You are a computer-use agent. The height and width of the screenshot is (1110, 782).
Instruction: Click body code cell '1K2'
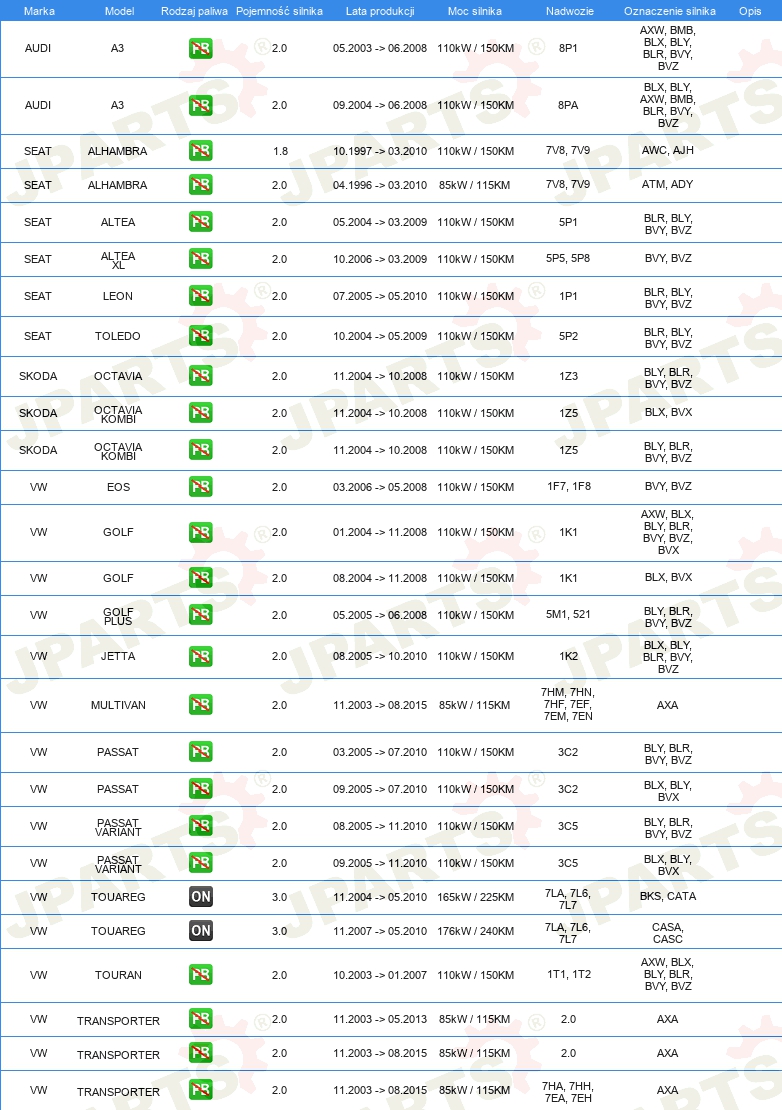(x=568, y=656)
